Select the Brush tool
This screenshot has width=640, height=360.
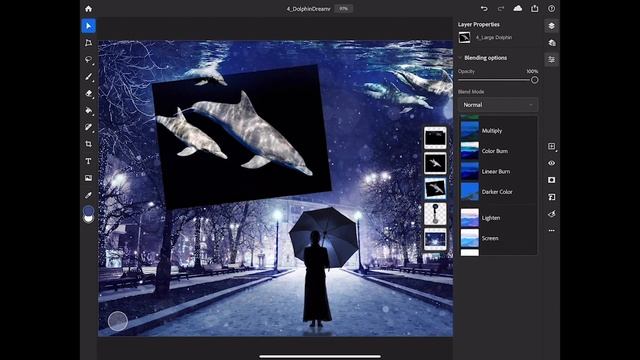coord(89,77)
